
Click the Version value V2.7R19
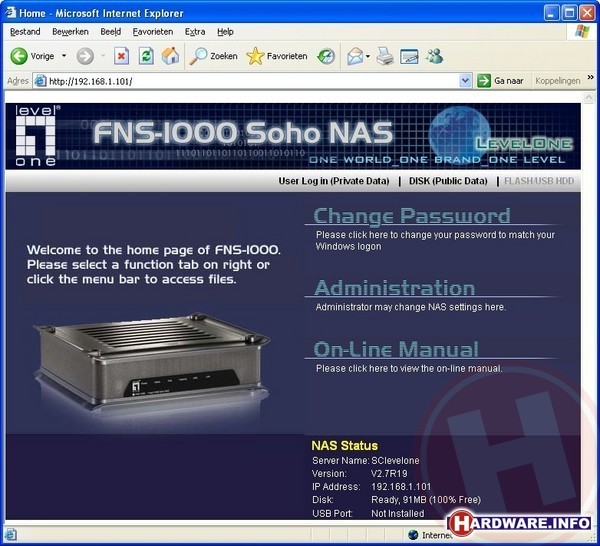click(x=389, y=474)
